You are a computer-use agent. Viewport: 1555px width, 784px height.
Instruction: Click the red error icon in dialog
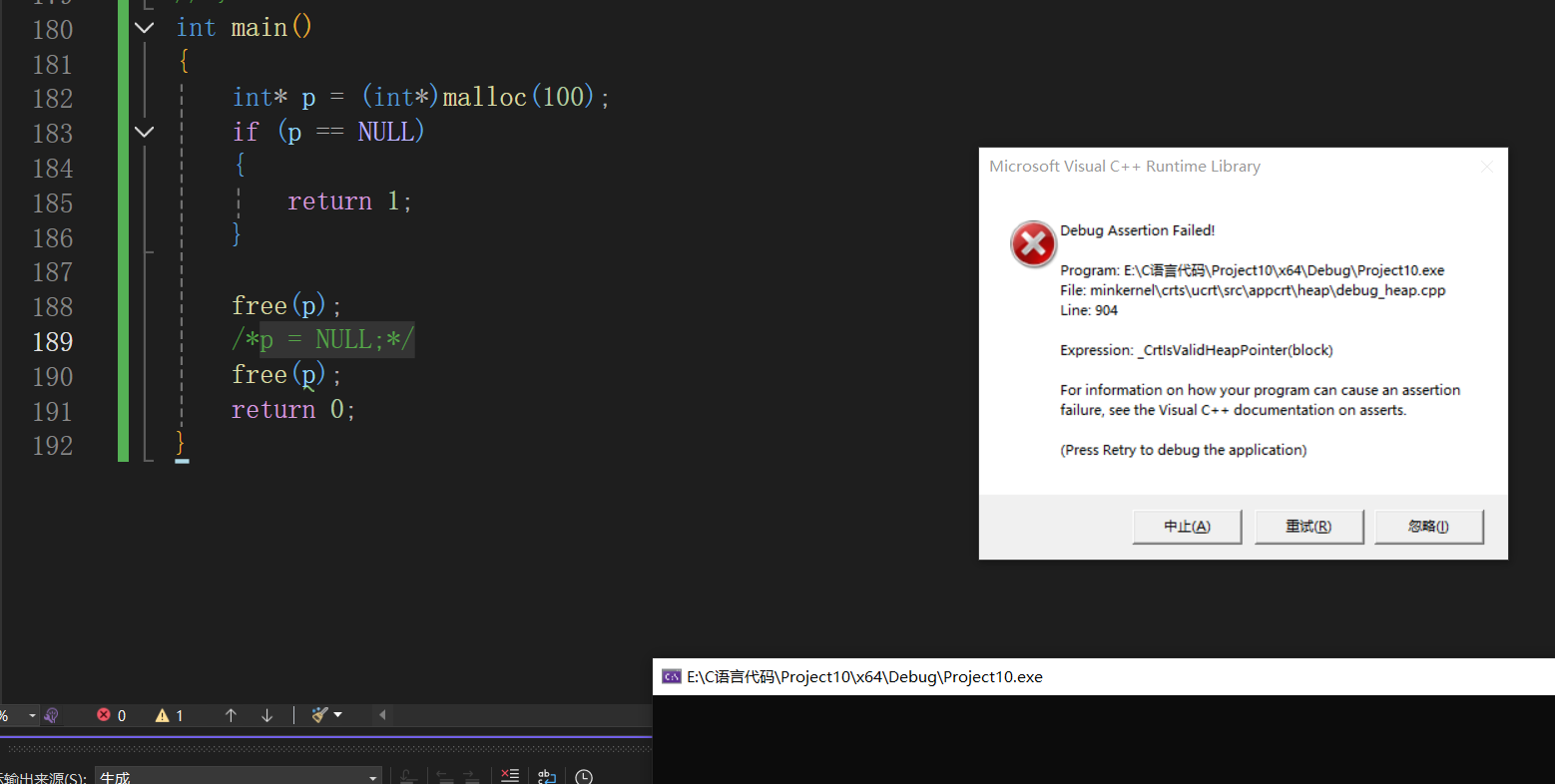[1033, 244]
